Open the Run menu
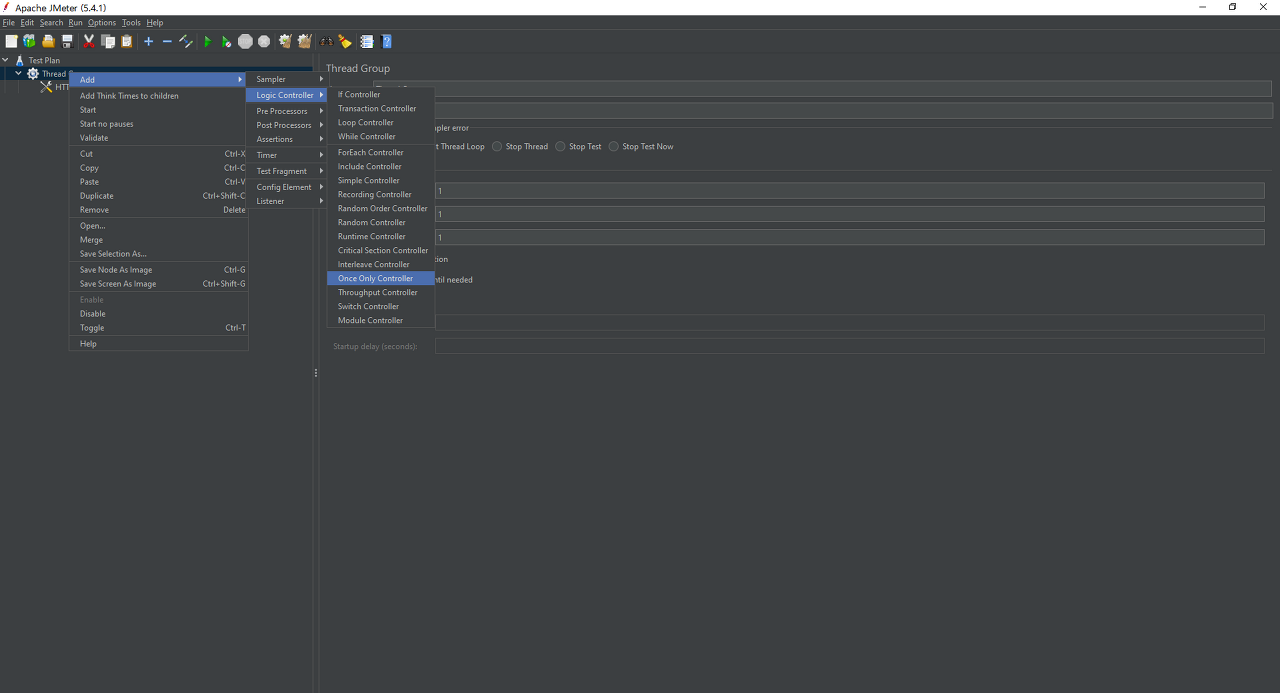This screenshot has height=693, width=1280. coord(75,22)
